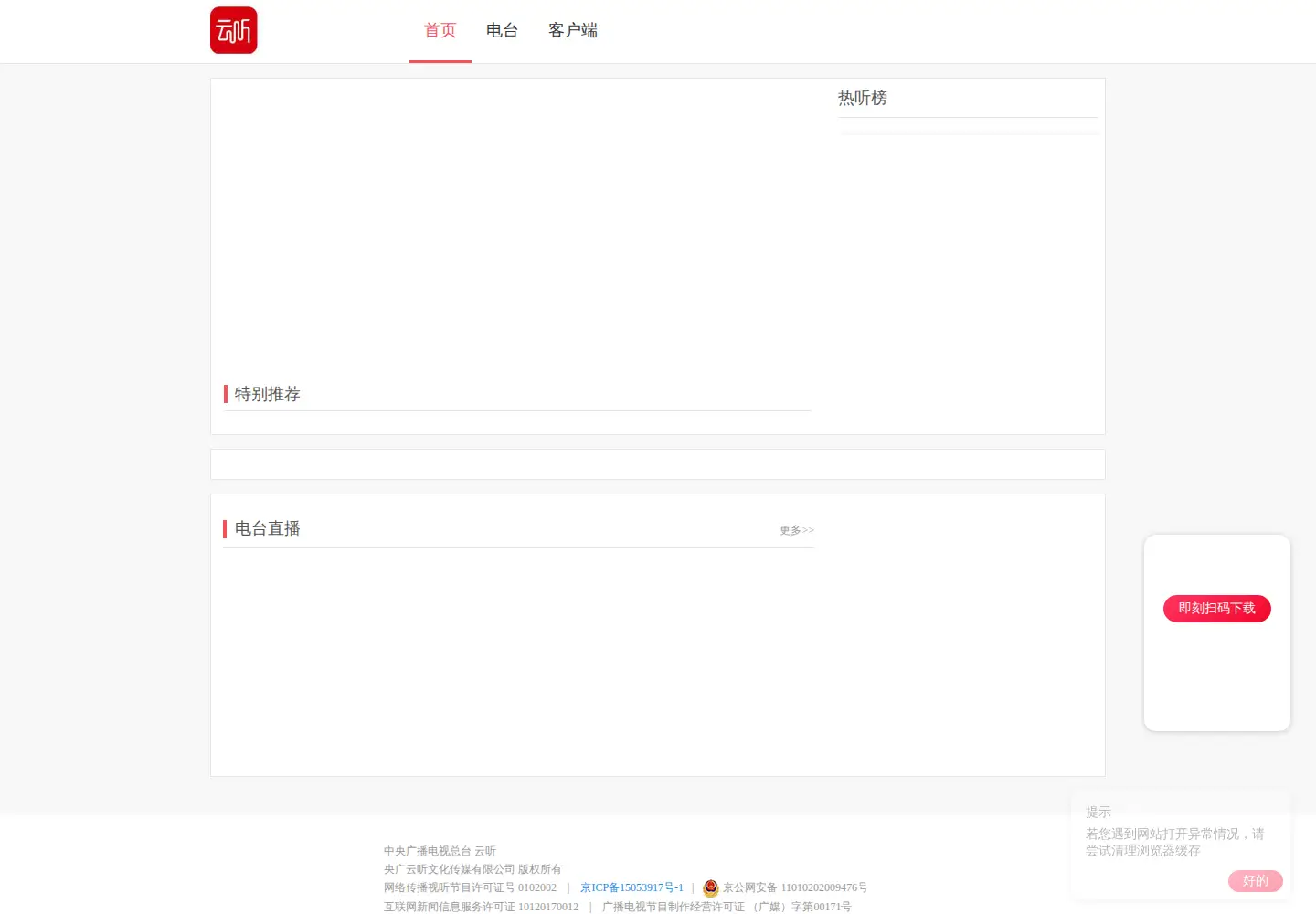The width and height of the screenshot is (1316, 914).
Task: Click the 更多>> link beside 电台直播
Action: pos(797,530)
